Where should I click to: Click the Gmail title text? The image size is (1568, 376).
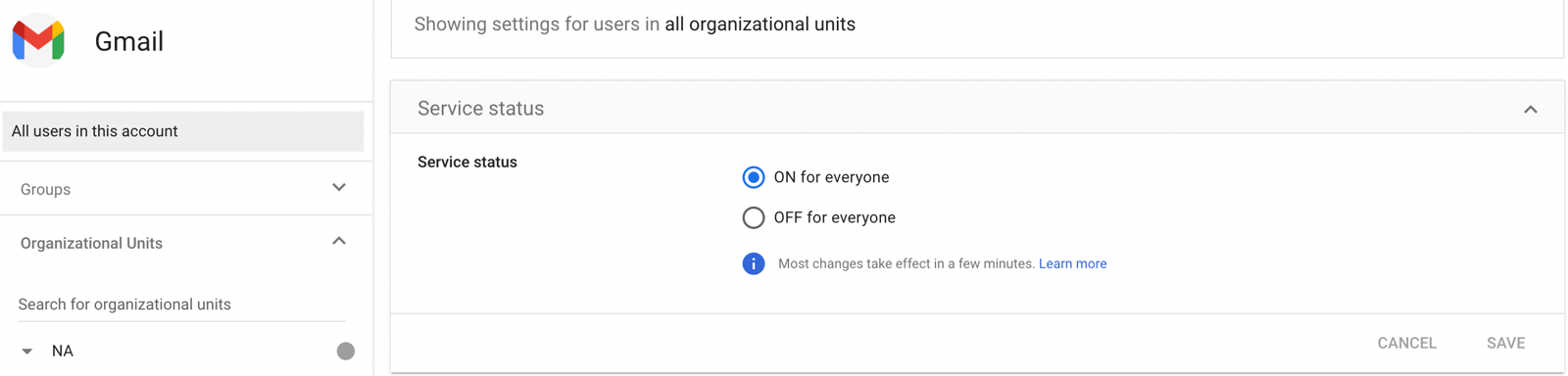pyautogui.click(x=128, y=41)
